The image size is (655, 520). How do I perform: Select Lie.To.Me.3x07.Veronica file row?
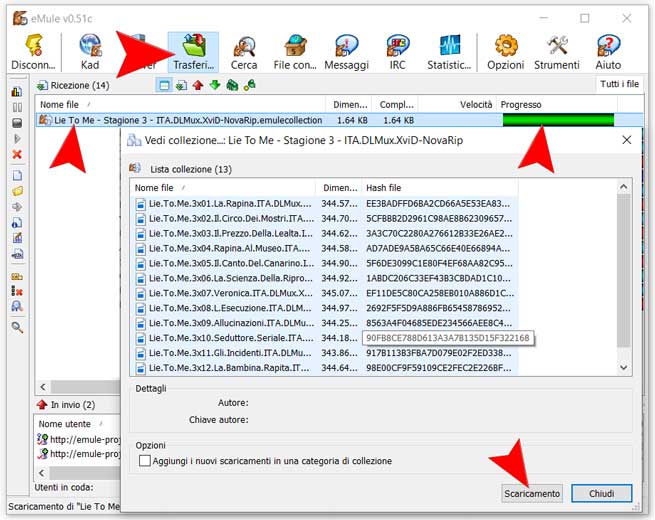(x=325, y=293)
